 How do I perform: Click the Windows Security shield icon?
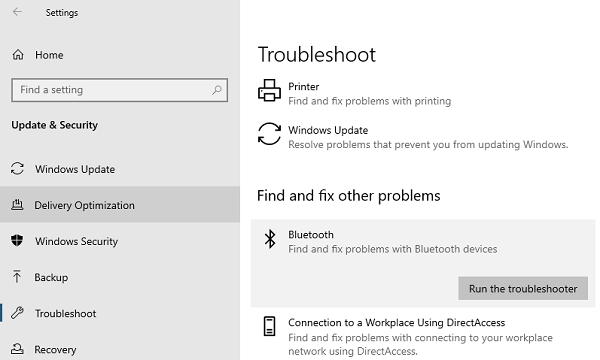click(17, 241)
